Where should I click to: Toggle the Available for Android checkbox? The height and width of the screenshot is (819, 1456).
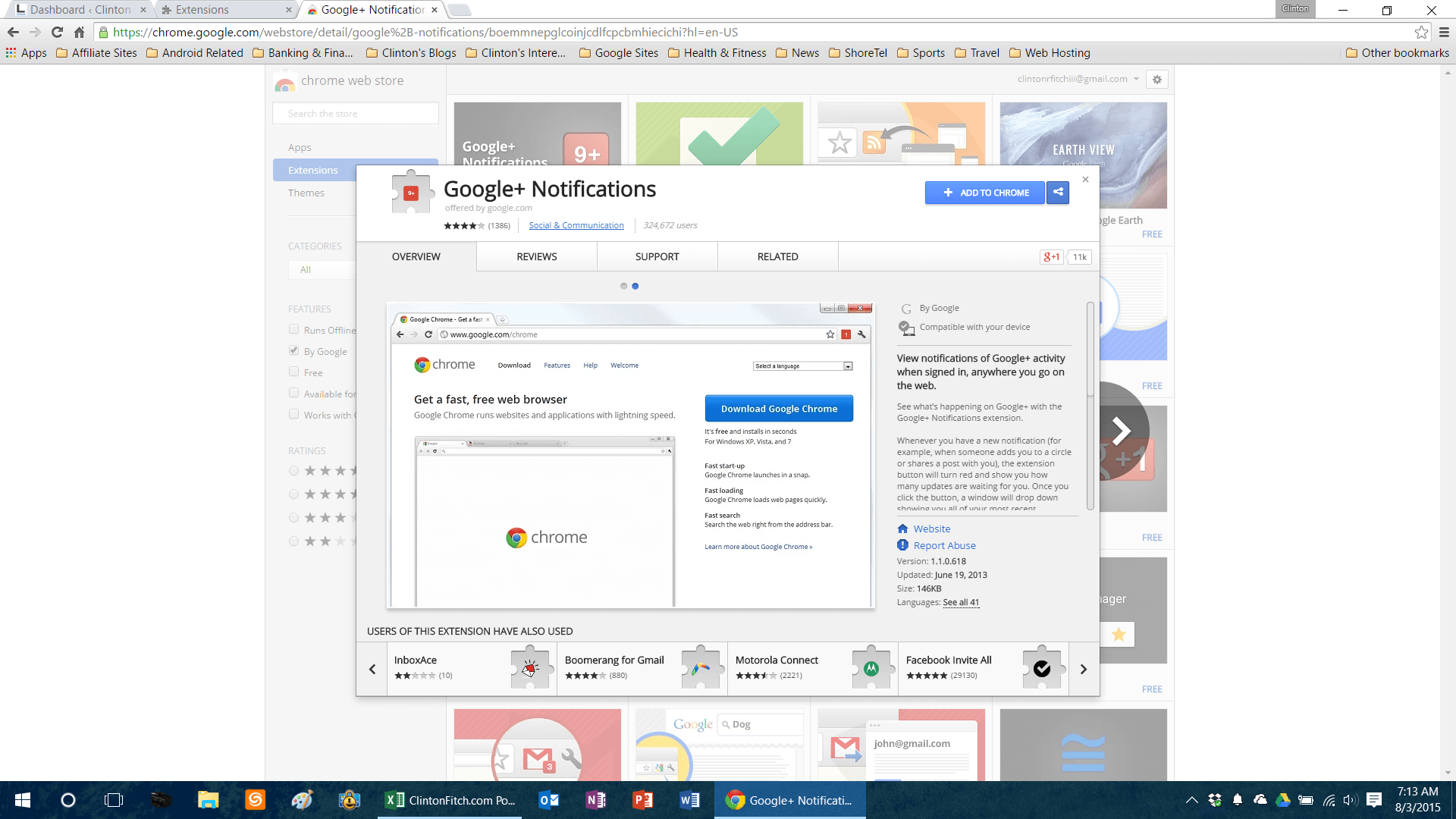coord(293,393)
